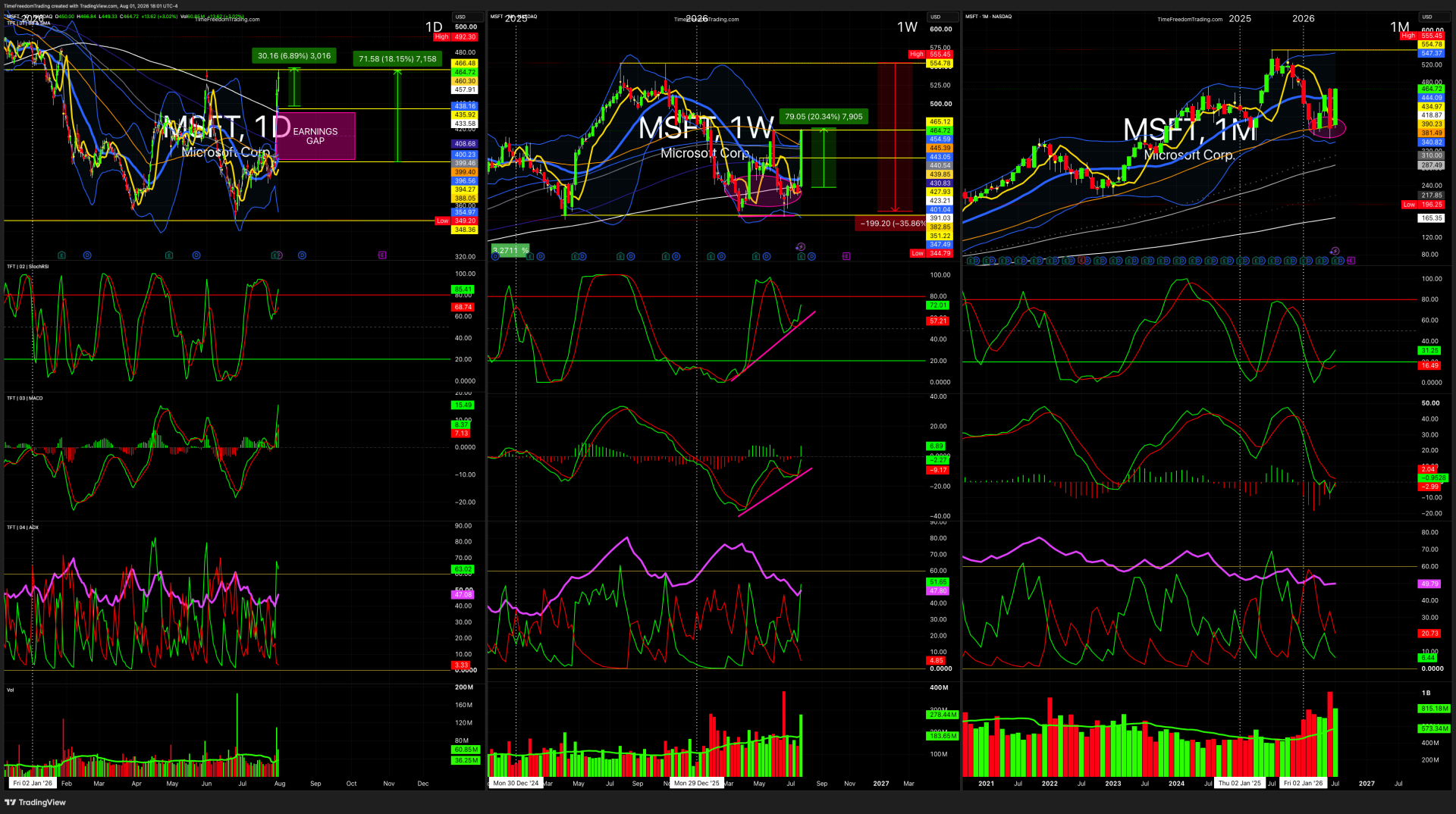Click the '60.85M' volume label on the 1D chart
This screenshot has width=1456, height=814.
(x=466, y=750)
